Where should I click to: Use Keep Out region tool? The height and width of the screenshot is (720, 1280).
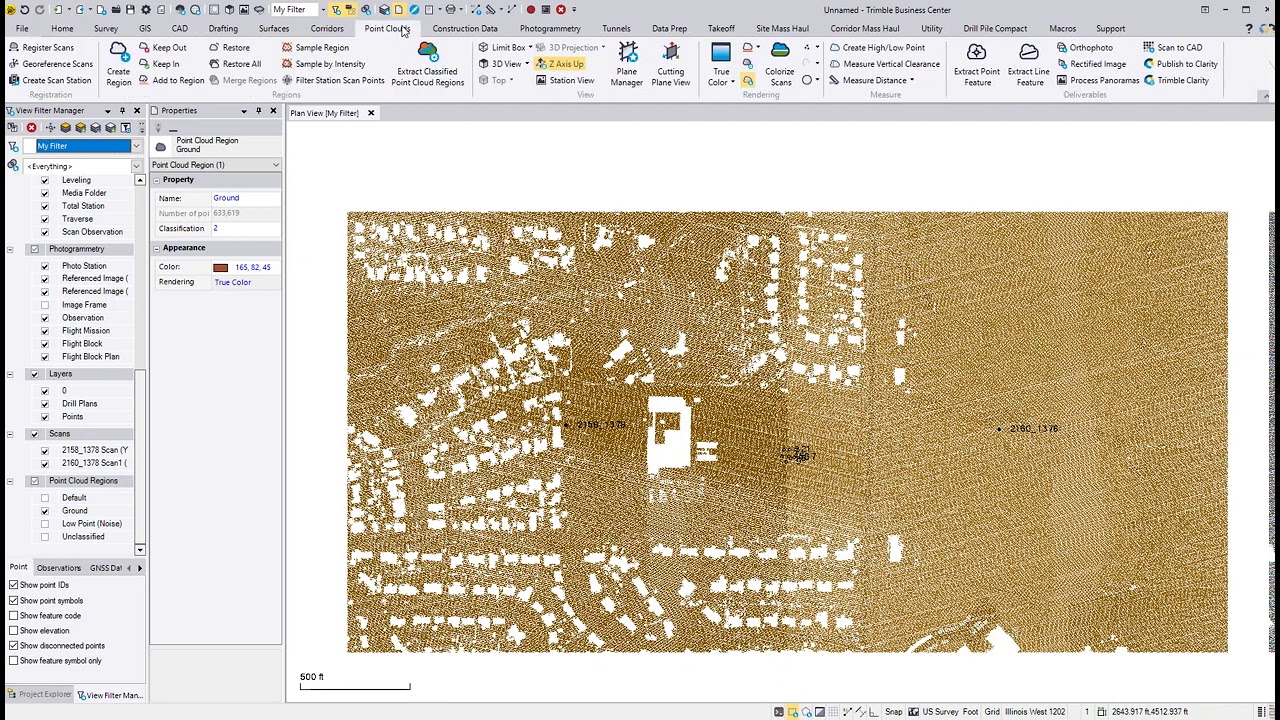tap(162, 48)
